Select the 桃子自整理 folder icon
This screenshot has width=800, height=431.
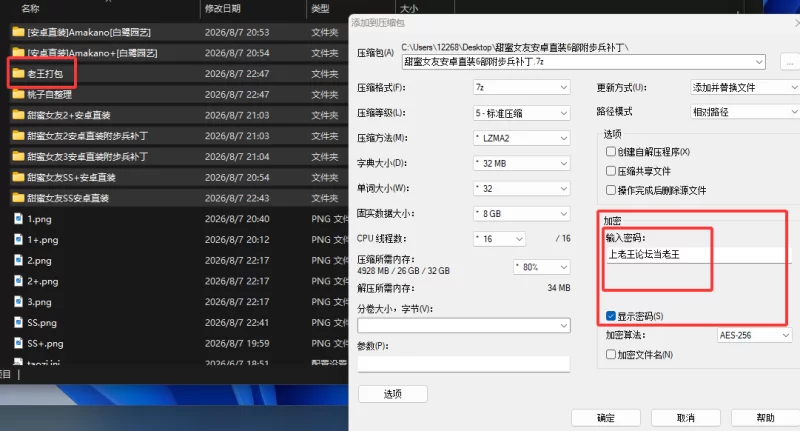click(18, 94)
